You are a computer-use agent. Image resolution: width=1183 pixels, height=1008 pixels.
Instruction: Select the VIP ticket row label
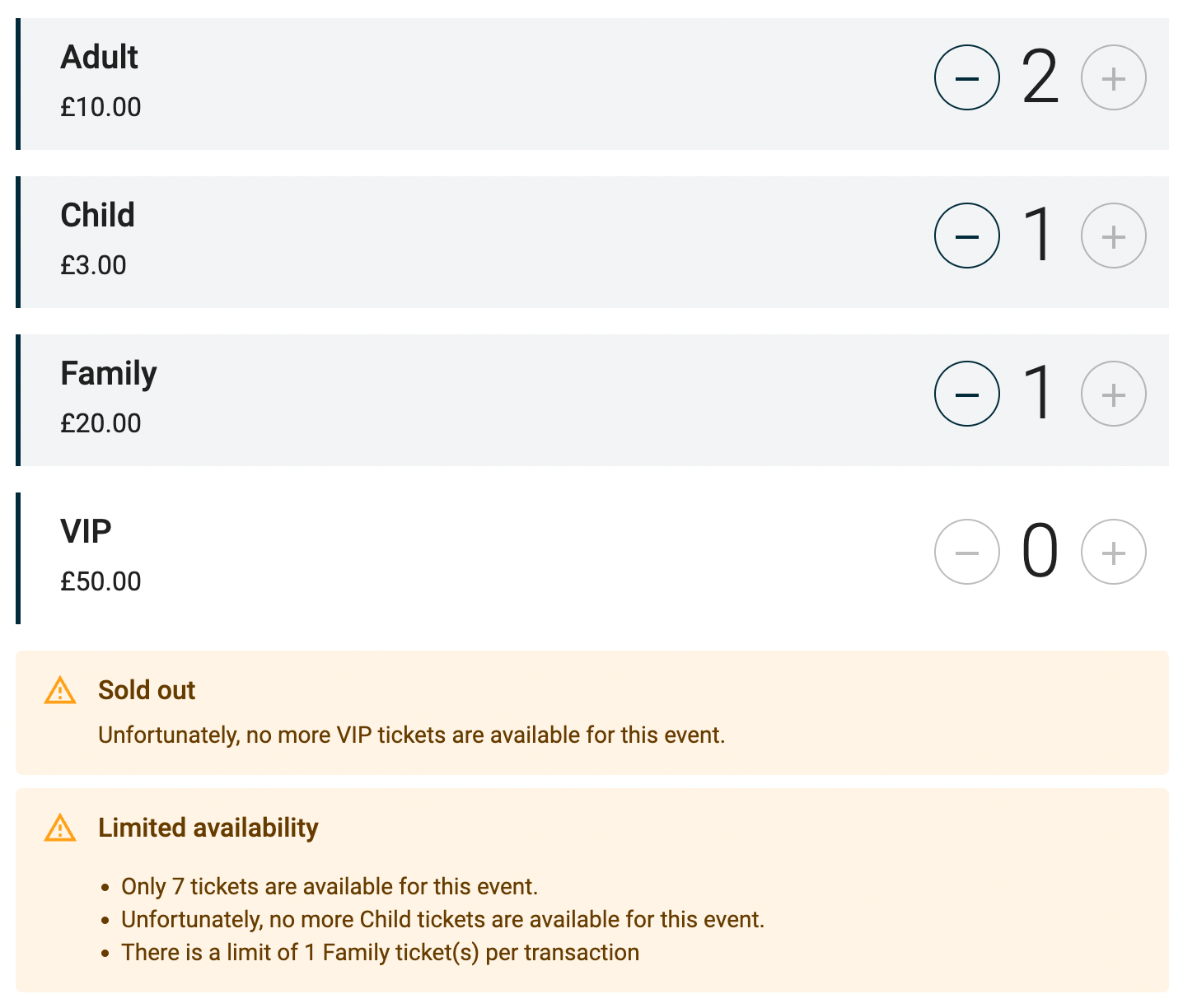[x=86, y=532]
